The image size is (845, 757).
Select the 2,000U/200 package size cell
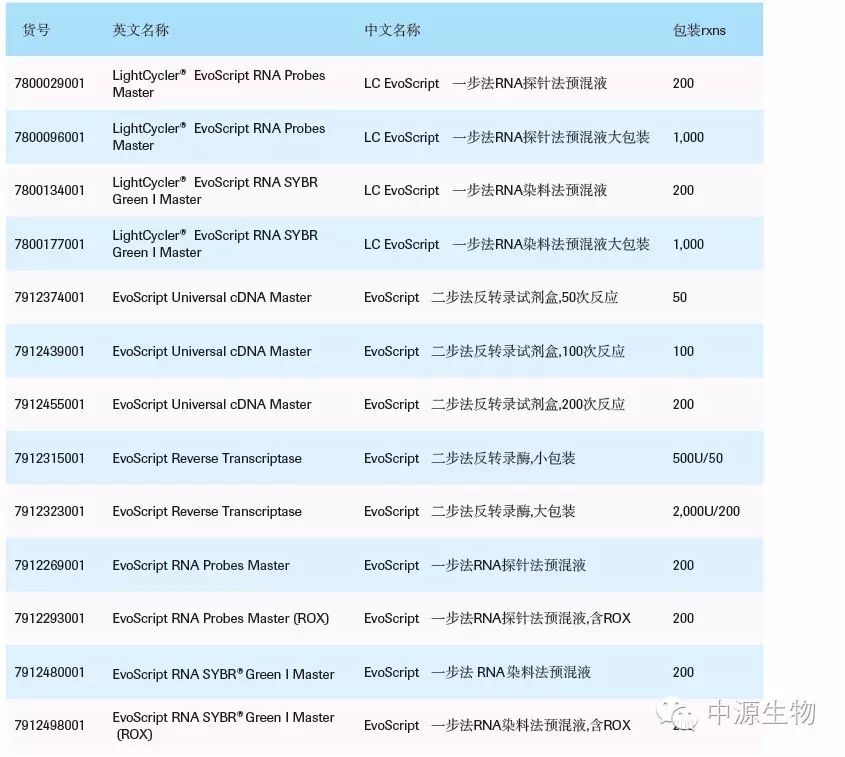[x=706, y=512]
